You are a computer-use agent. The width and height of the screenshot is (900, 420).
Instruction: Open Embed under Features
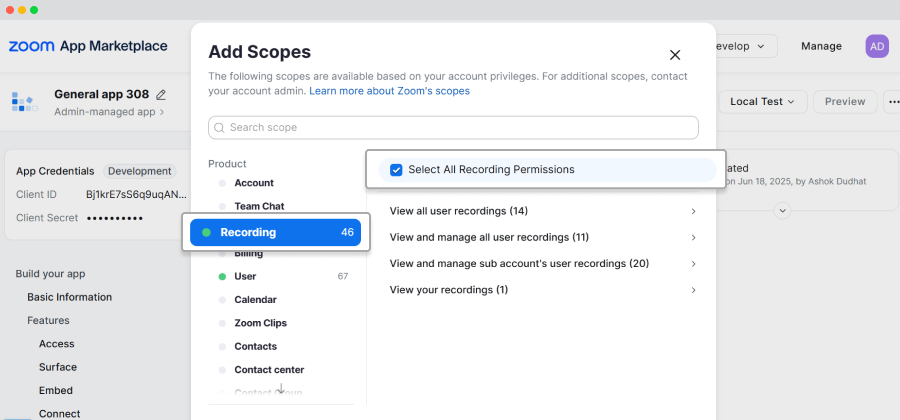(x=56, y=391)
